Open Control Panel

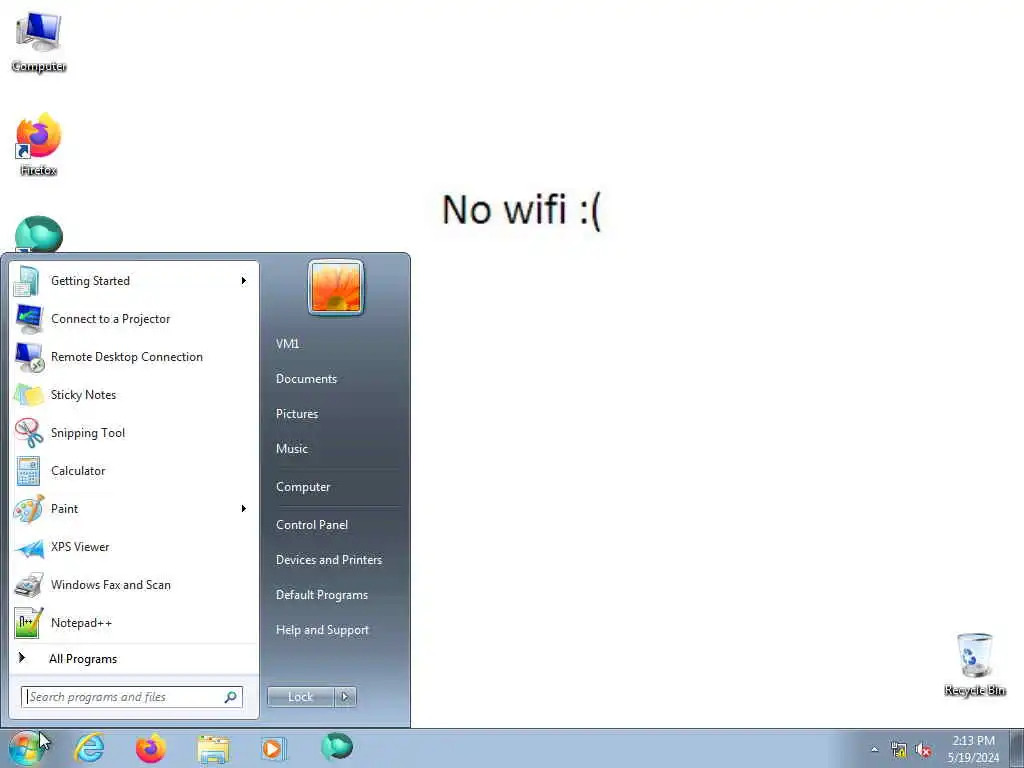pyautogui.click(x=312, y=525)
